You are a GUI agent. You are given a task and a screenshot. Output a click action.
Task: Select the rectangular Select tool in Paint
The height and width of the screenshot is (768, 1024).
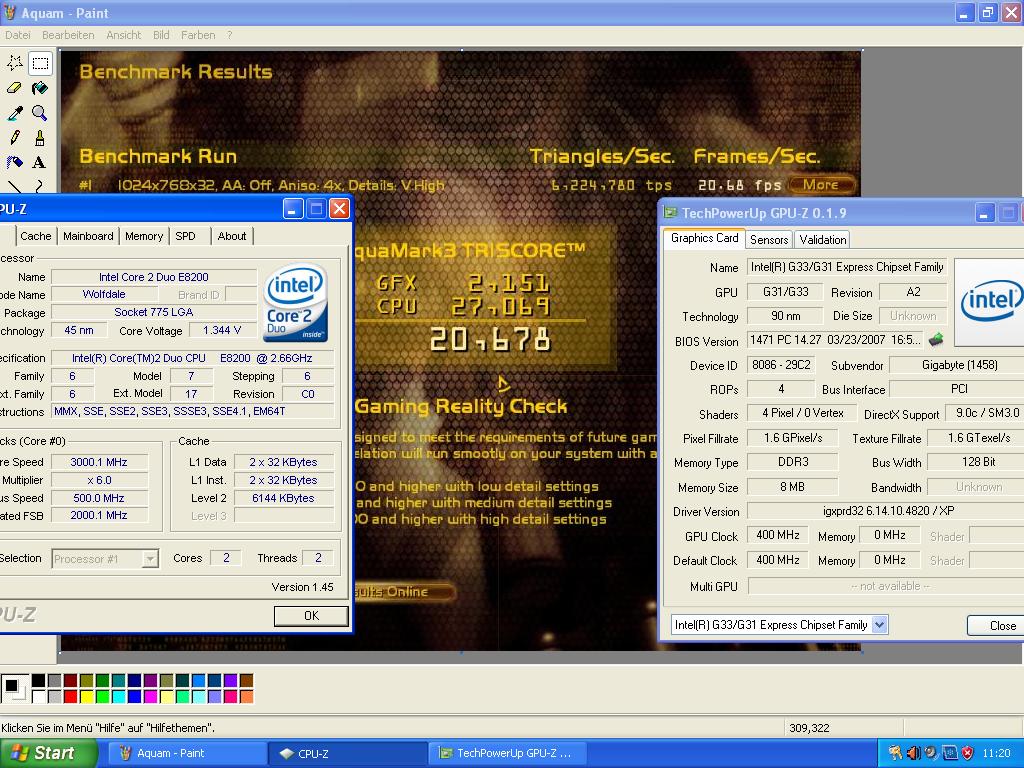tap(40, 63)
